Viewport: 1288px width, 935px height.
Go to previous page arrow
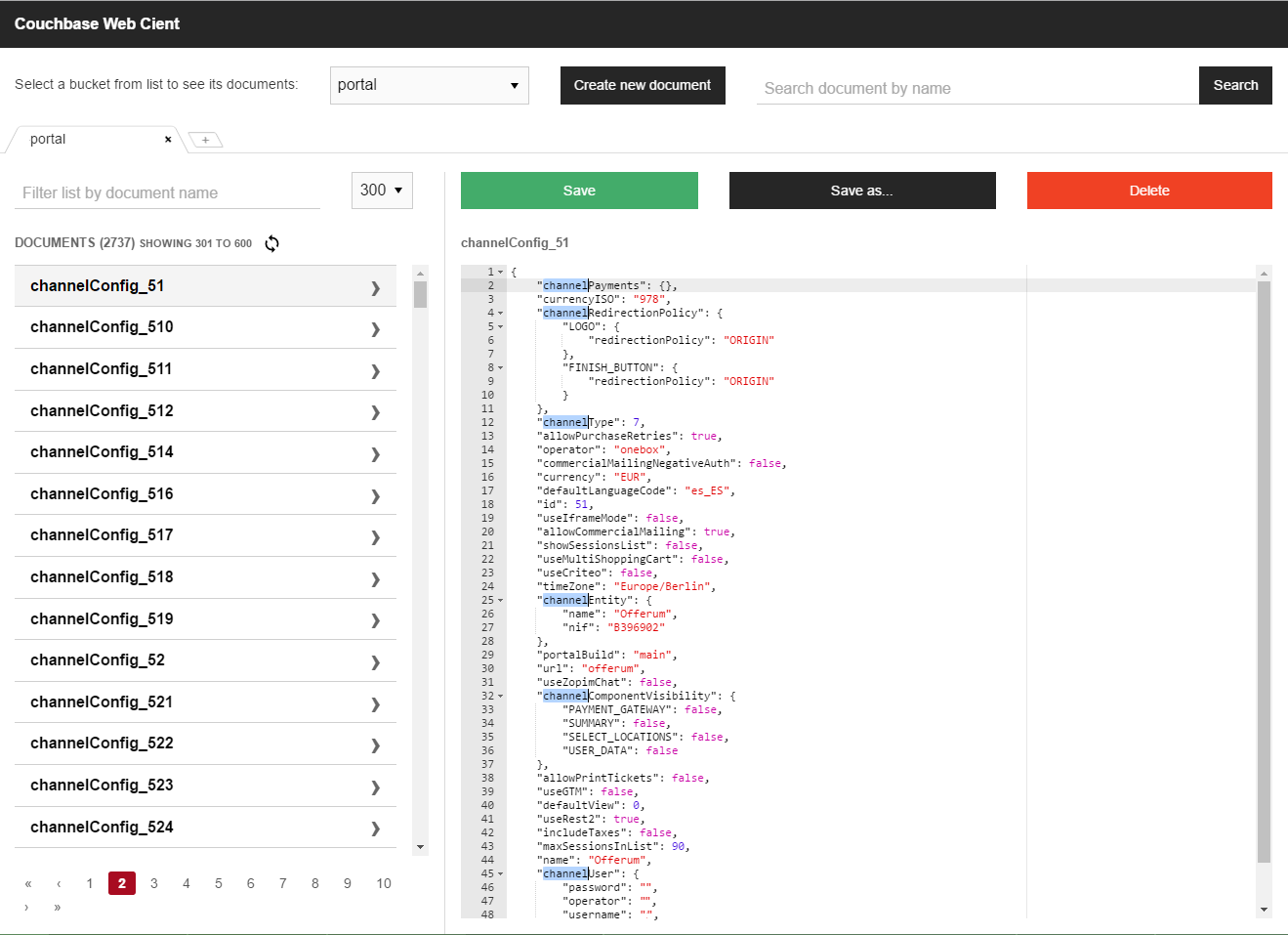[x=59, y=883]
